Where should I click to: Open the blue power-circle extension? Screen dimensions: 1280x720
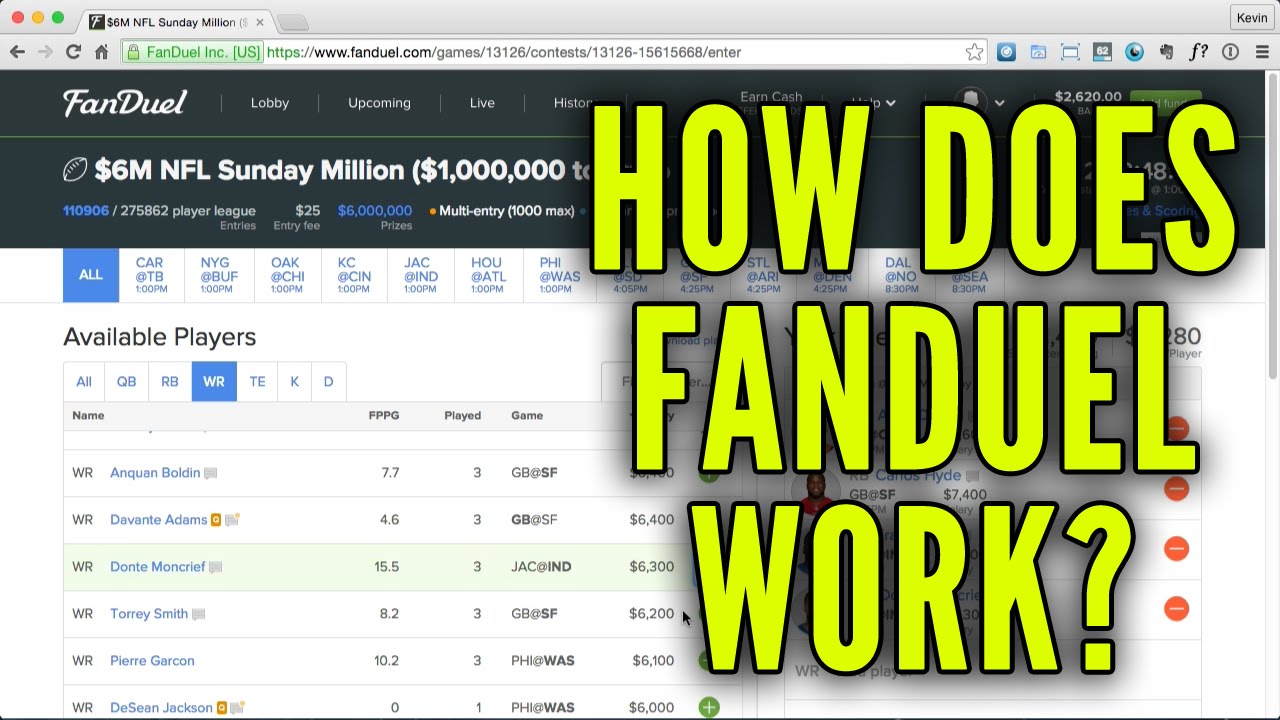pyautogui.click(x=1006, y=52)
